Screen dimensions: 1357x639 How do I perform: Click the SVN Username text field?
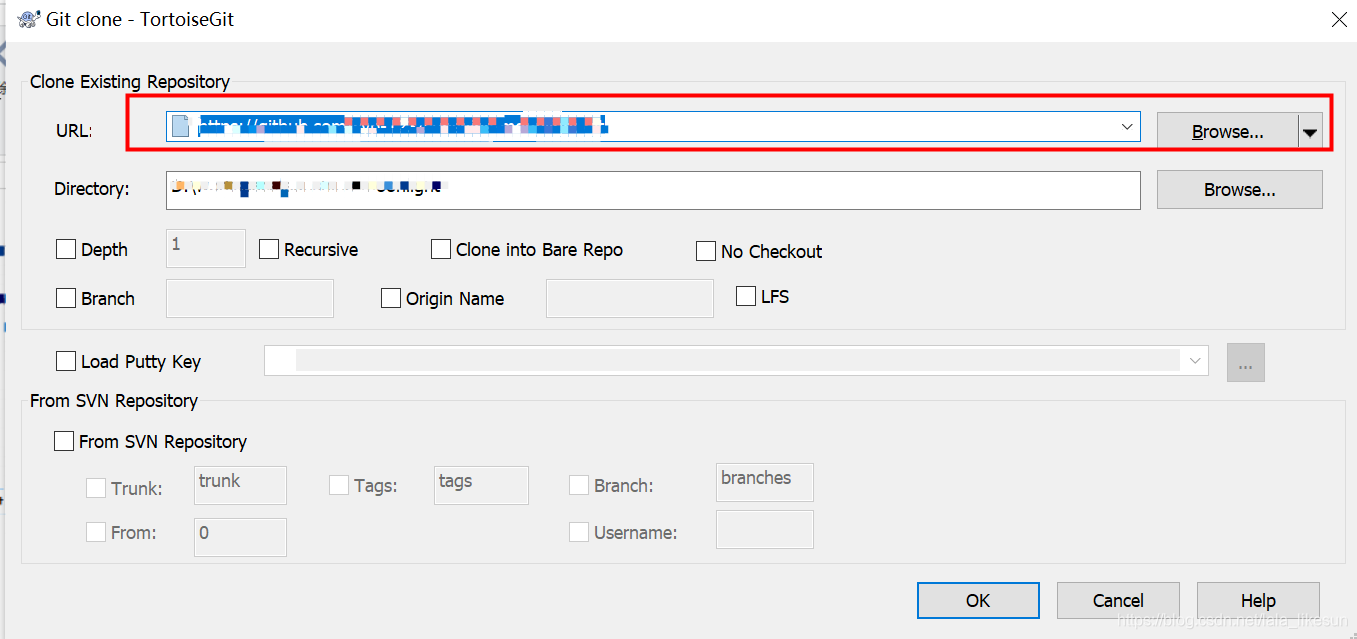pyautogui.click(x=765, y=530)
